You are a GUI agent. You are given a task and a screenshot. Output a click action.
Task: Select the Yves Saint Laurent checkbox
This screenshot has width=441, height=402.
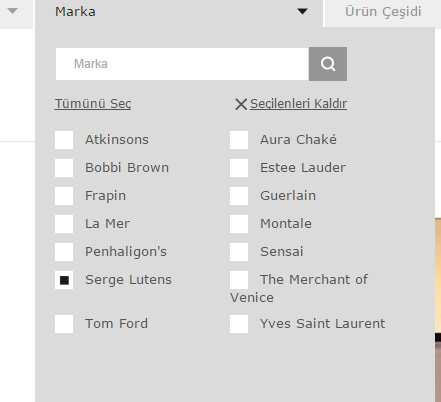click(239, 324)
